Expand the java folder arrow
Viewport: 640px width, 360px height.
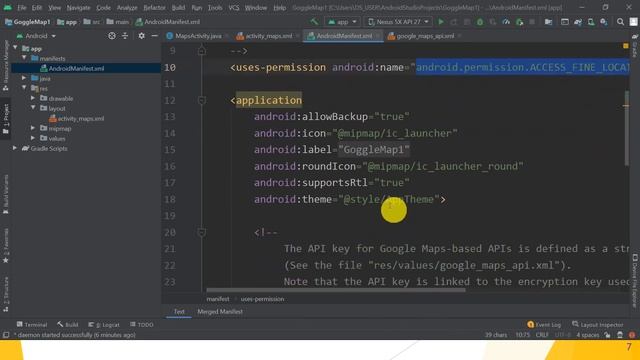[x=24, y=78]
